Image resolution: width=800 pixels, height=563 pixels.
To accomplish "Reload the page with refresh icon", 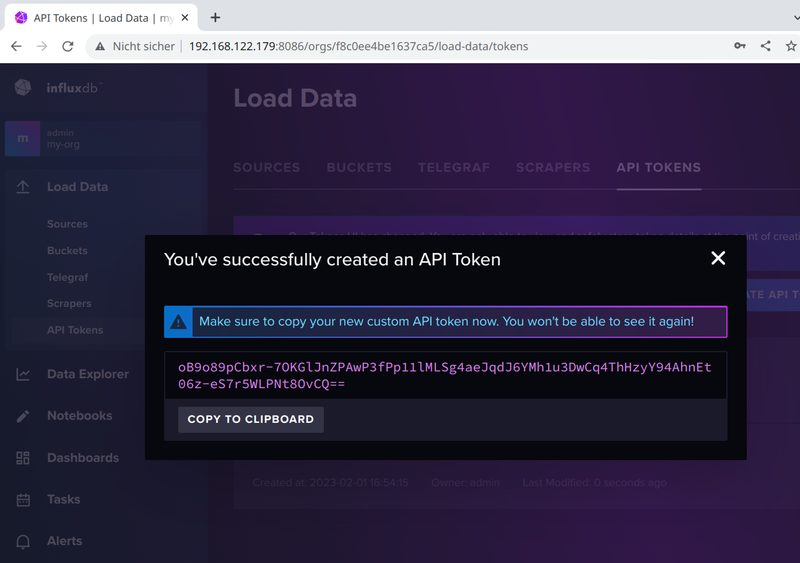I will point(68,46).
